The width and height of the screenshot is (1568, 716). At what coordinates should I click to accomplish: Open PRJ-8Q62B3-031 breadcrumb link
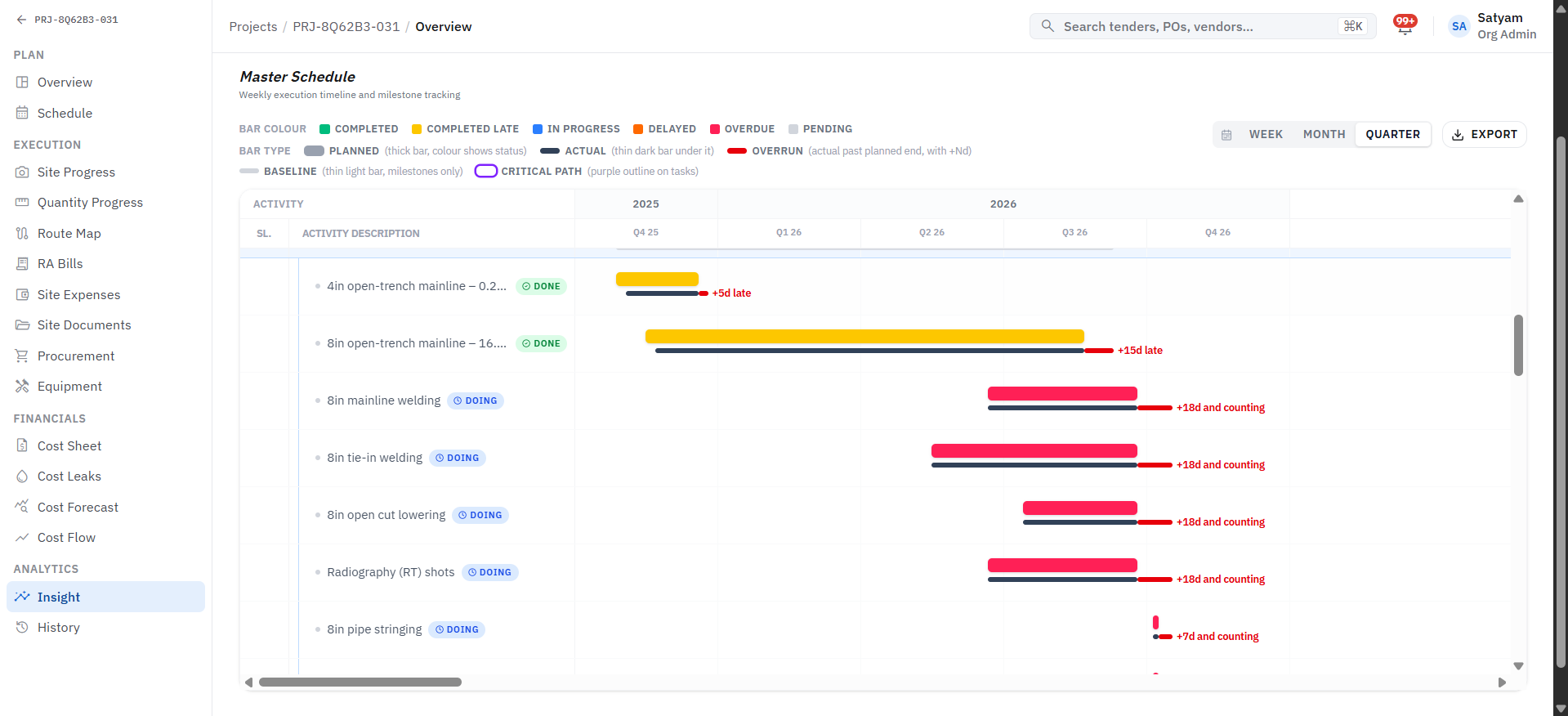click(x=346, y=26)
